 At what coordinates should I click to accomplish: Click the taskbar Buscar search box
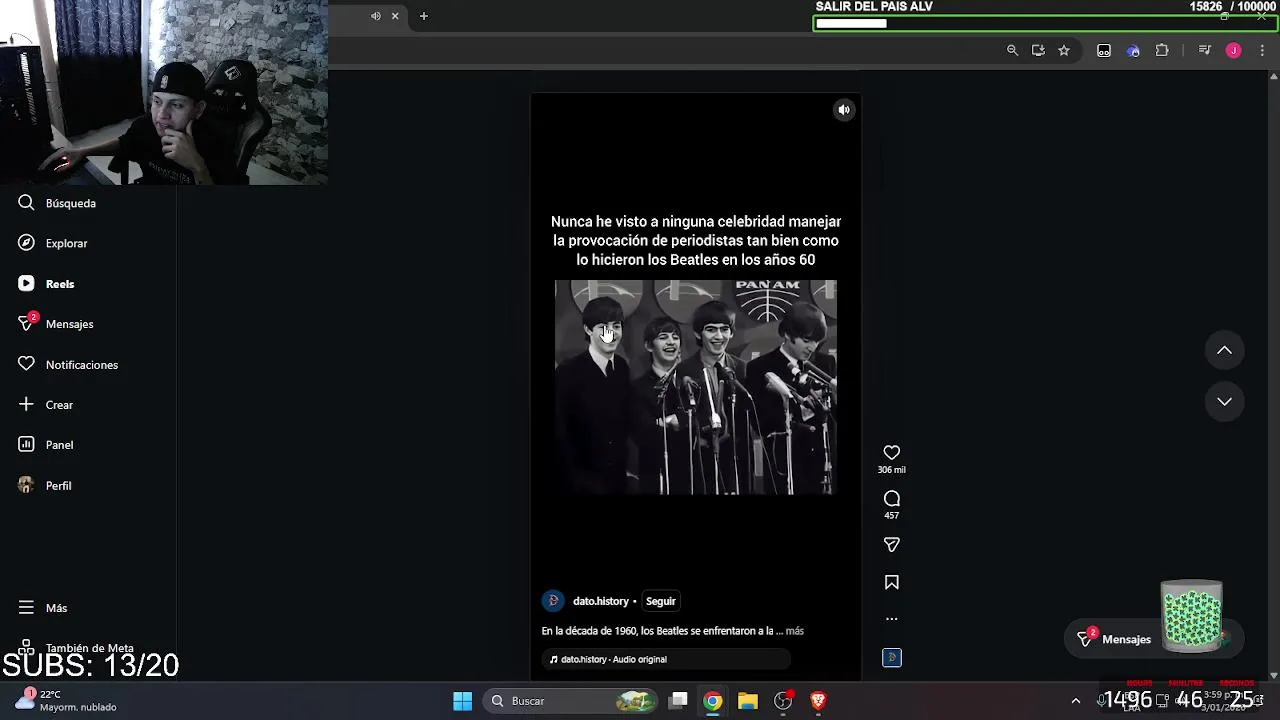573,701
